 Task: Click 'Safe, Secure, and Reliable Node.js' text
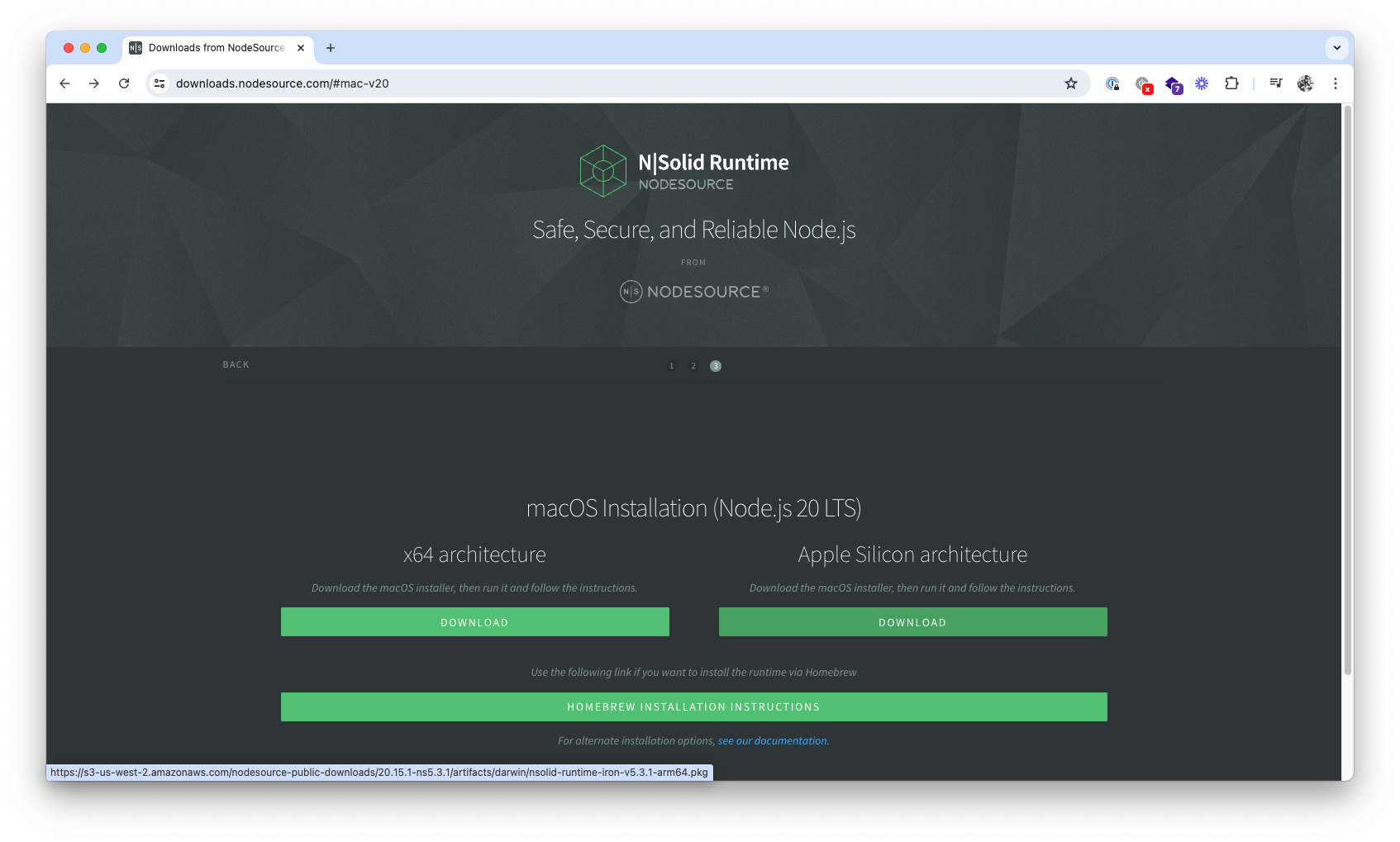694,230
